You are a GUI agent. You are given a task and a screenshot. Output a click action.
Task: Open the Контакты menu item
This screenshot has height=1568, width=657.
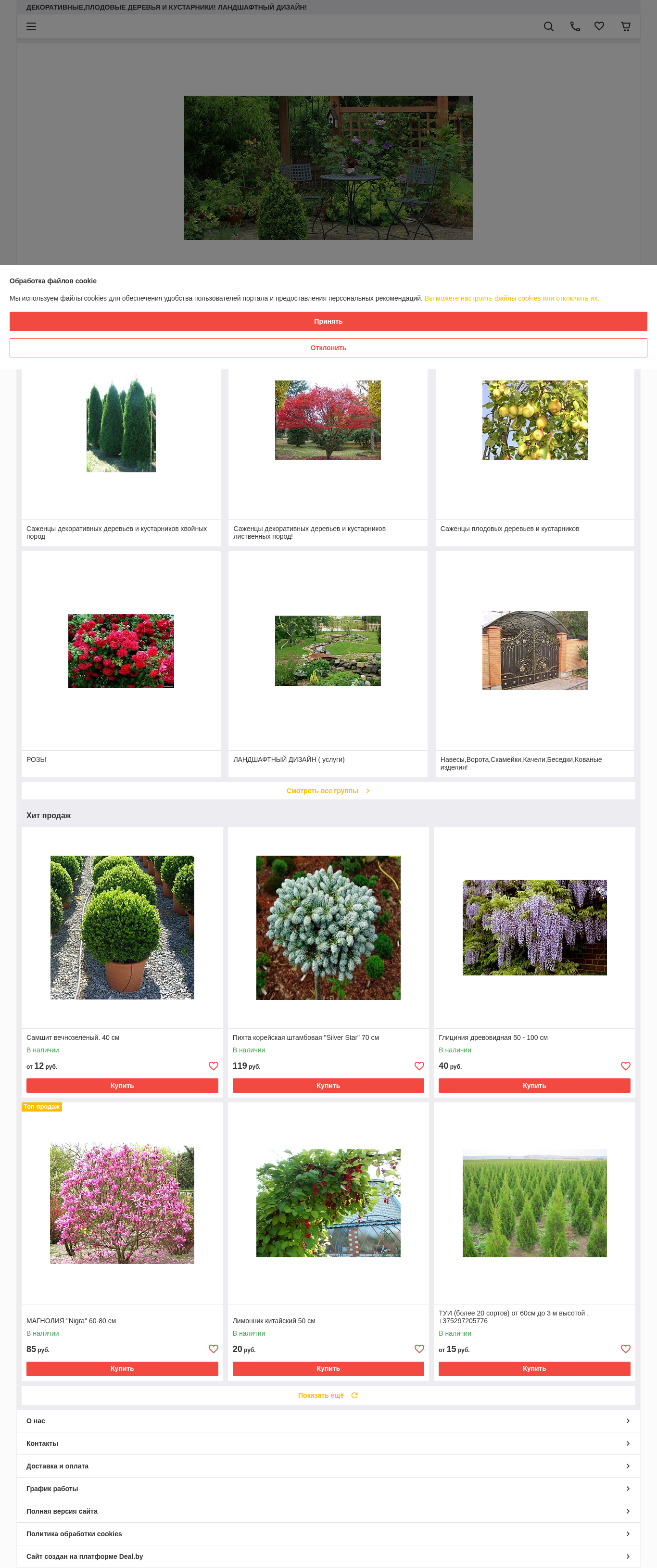[x=328, y=1443]
